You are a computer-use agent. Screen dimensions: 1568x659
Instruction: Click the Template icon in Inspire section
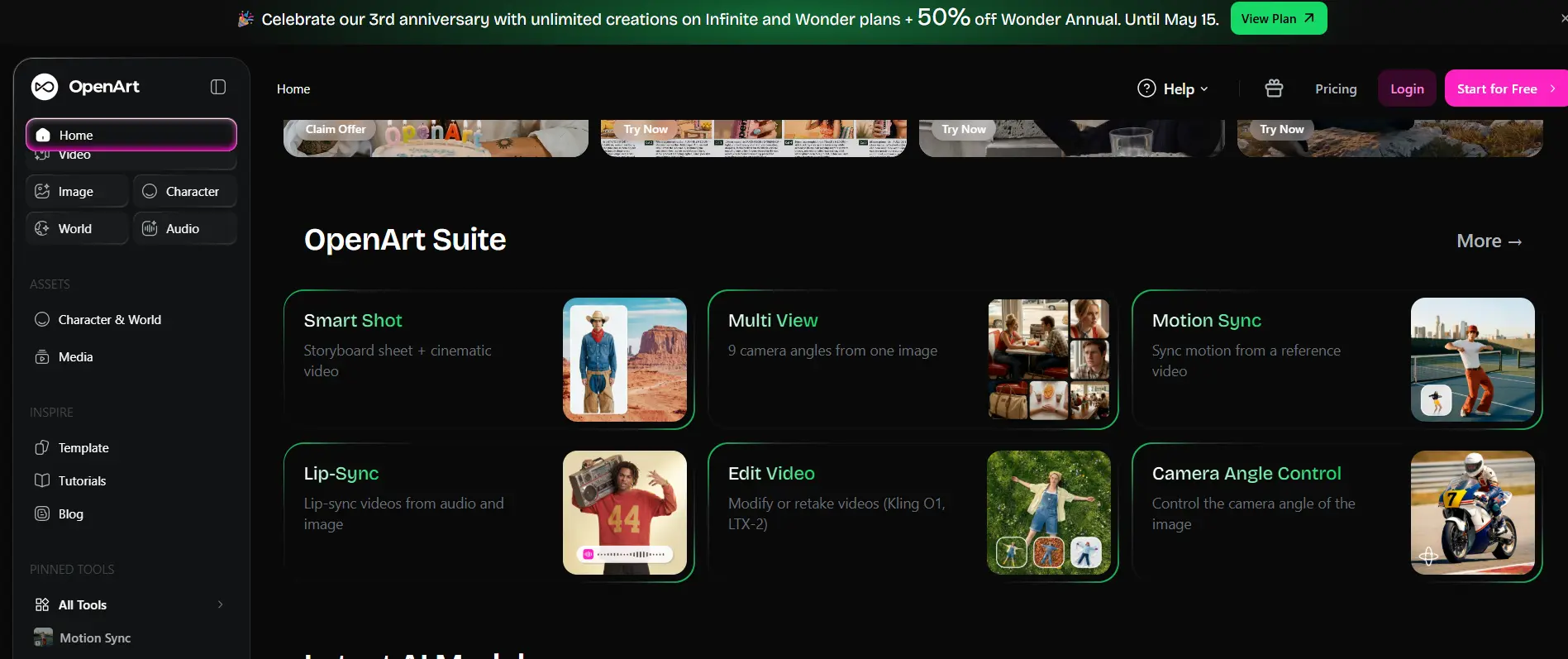[42, 447]
